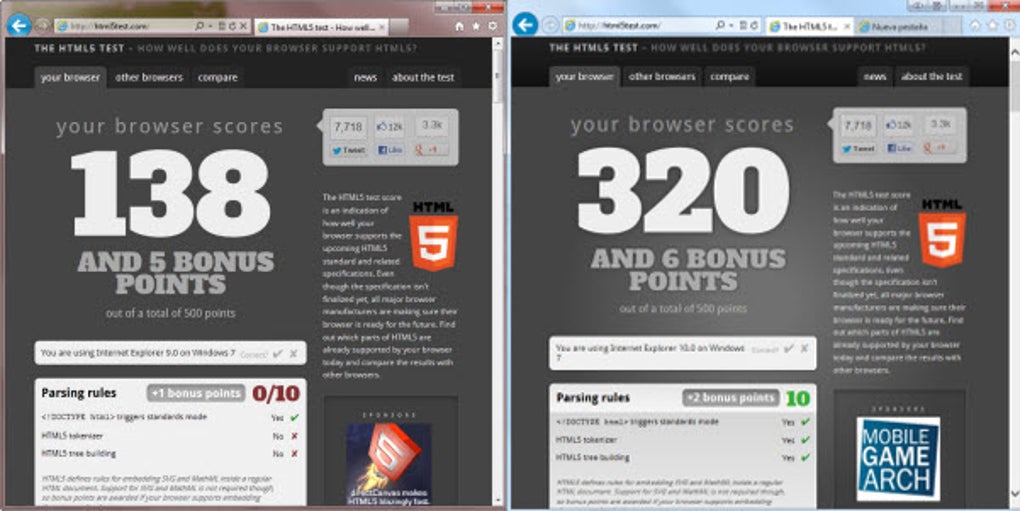Screen dimensions: 1020x511
Task: Click 'HTML5 tree building' row in IE 10 window
Action: click(x=683, y=458)
